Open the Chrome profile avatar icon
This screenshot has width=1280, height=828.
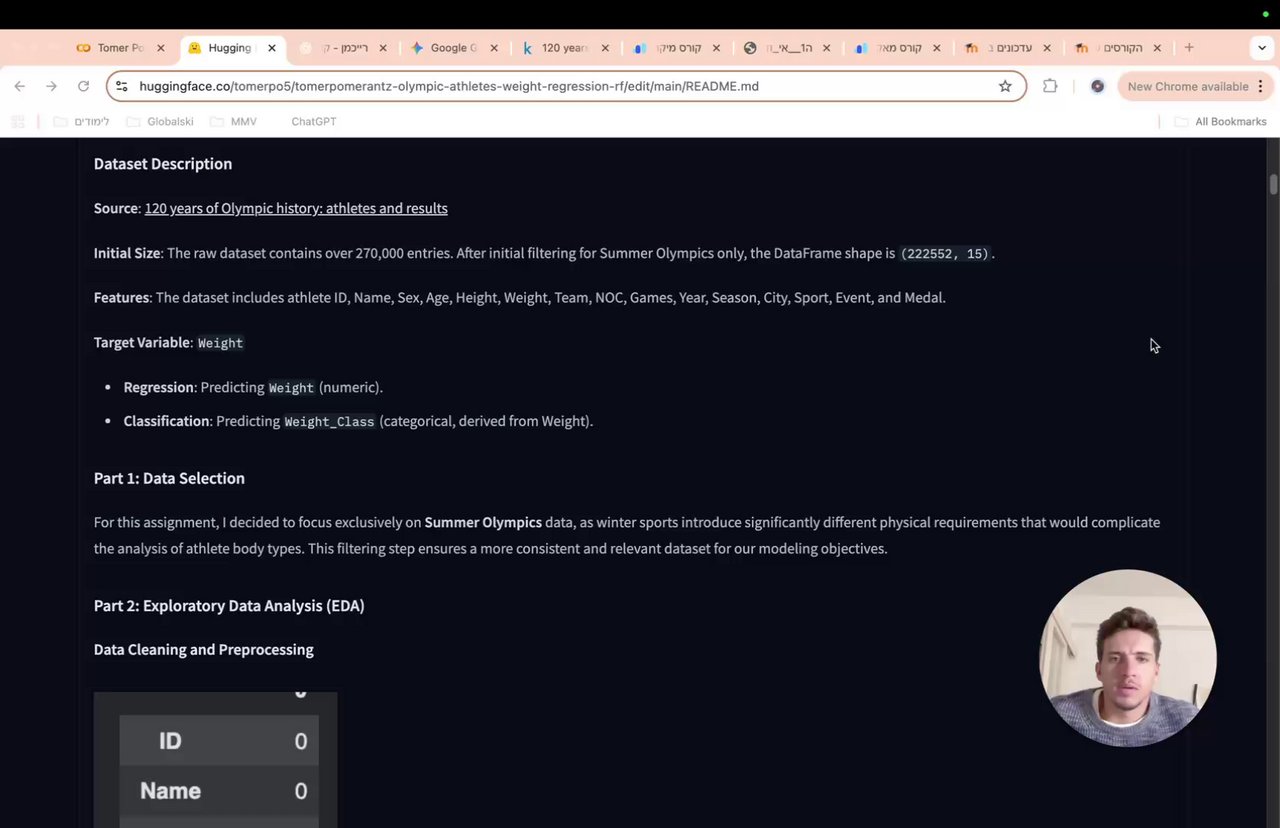click(1097, 86)
